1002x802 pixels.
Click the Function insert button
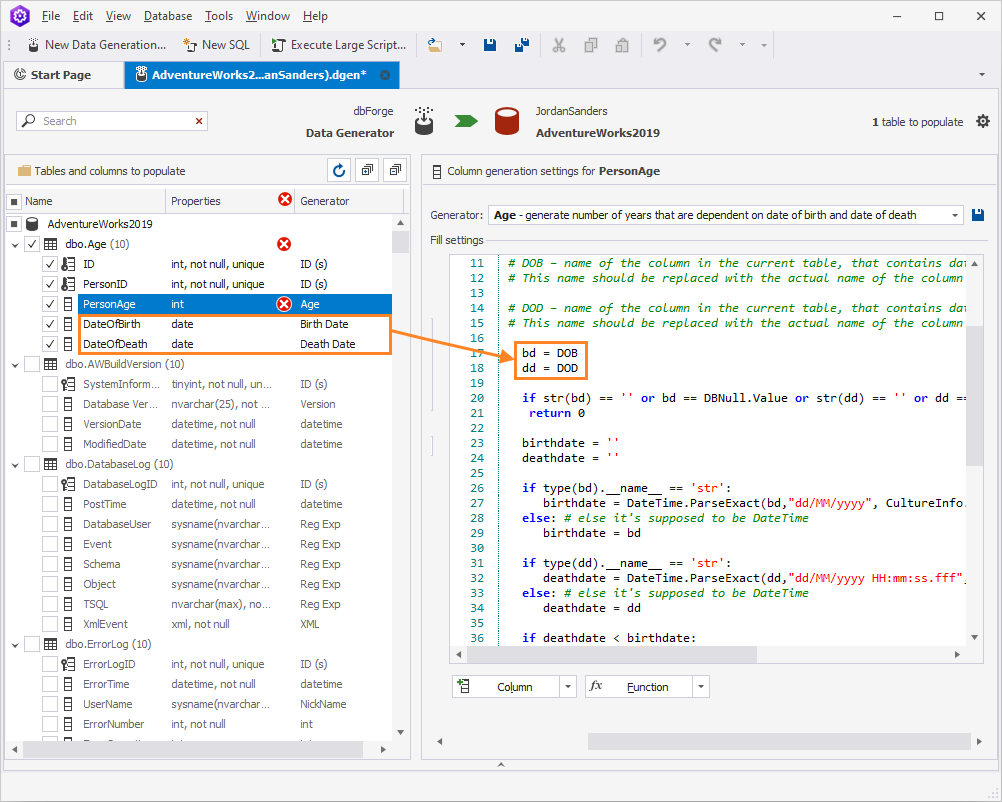(x=639, y=687)
